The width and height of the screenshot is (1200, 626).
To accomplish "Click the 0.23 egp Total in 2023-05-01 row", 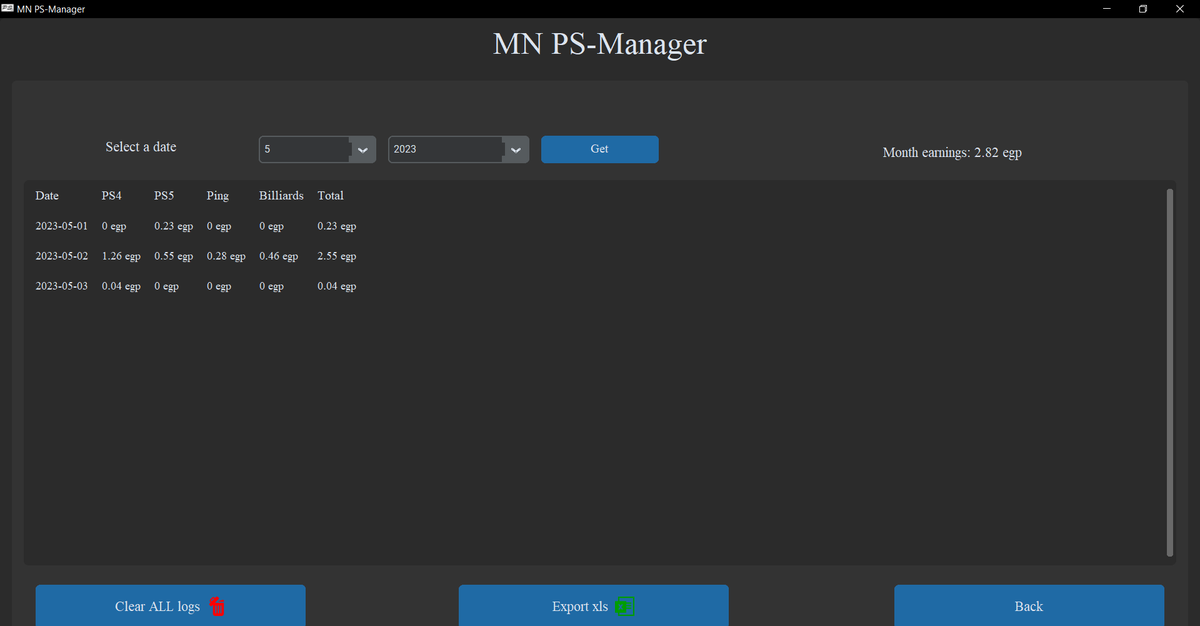I will click(337, 227).
